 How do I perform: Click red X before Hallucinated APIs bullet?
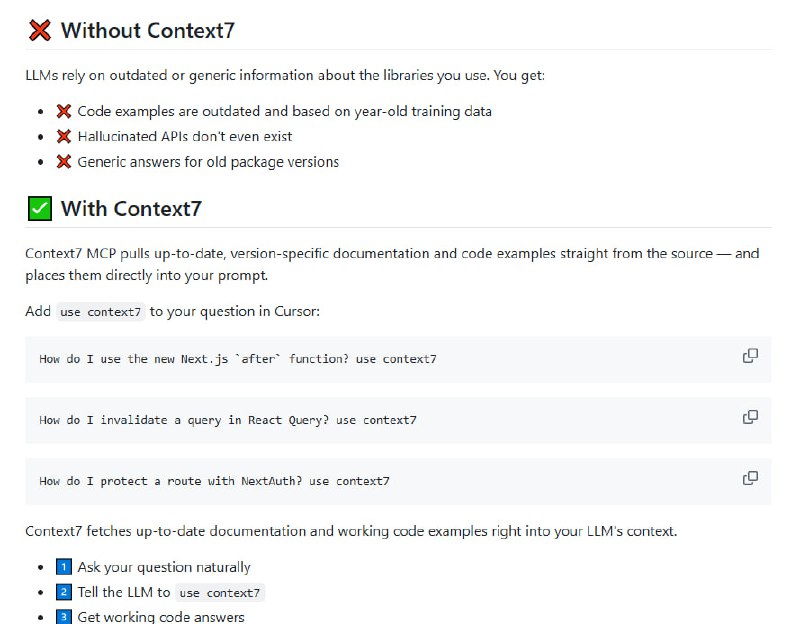(64, 136)
